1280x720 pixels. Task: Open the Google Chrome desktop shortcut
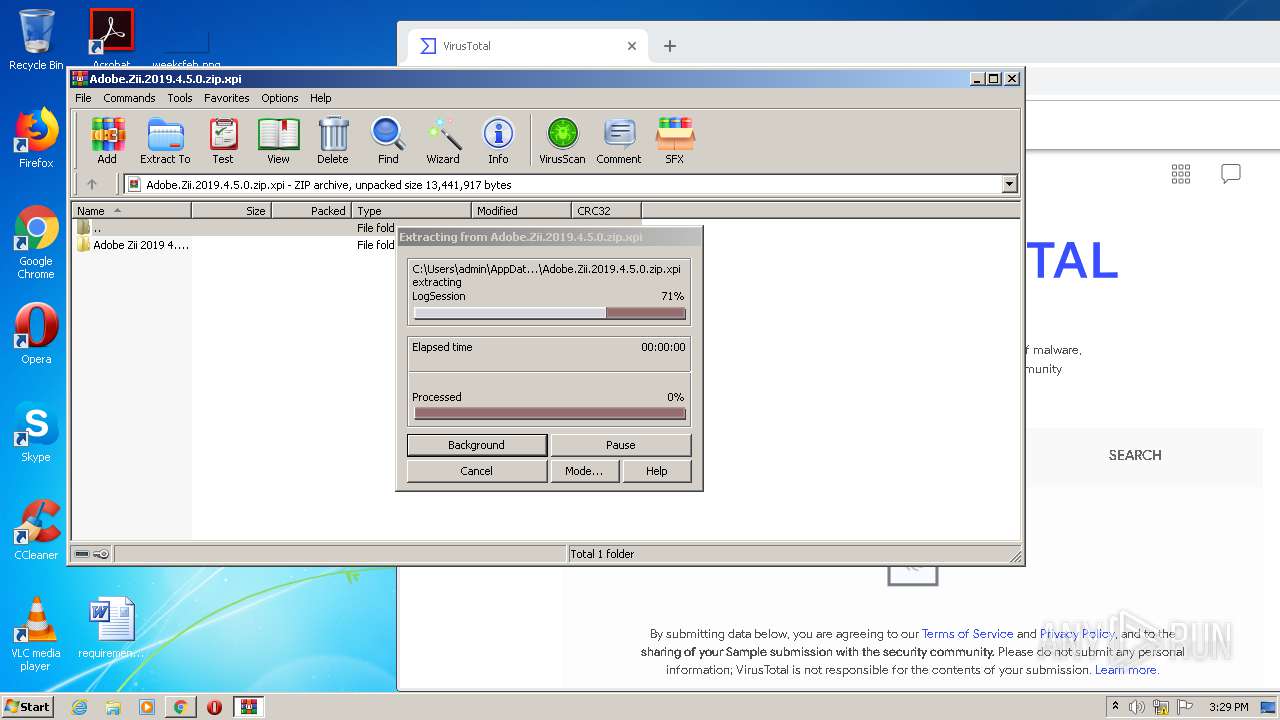[36, 243]
